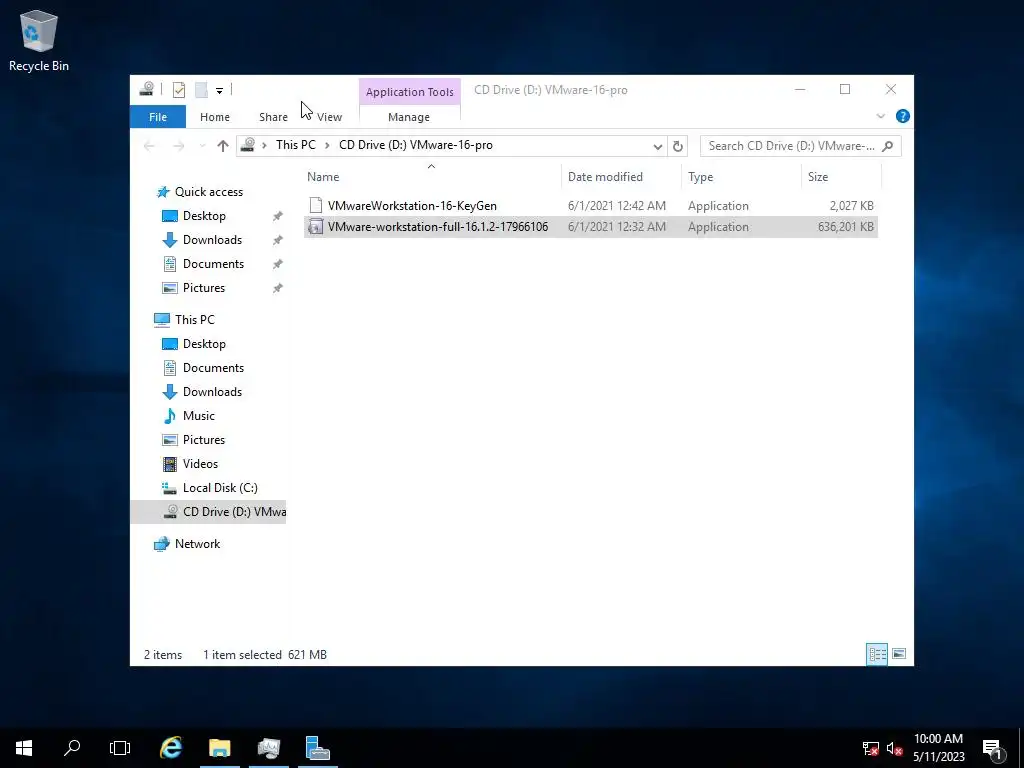The width and height of the screenshot is (1024, 768).
Task: Click CD Drive (D:) VMware-16-pro breadcrumb
Action: coord(415,145)
